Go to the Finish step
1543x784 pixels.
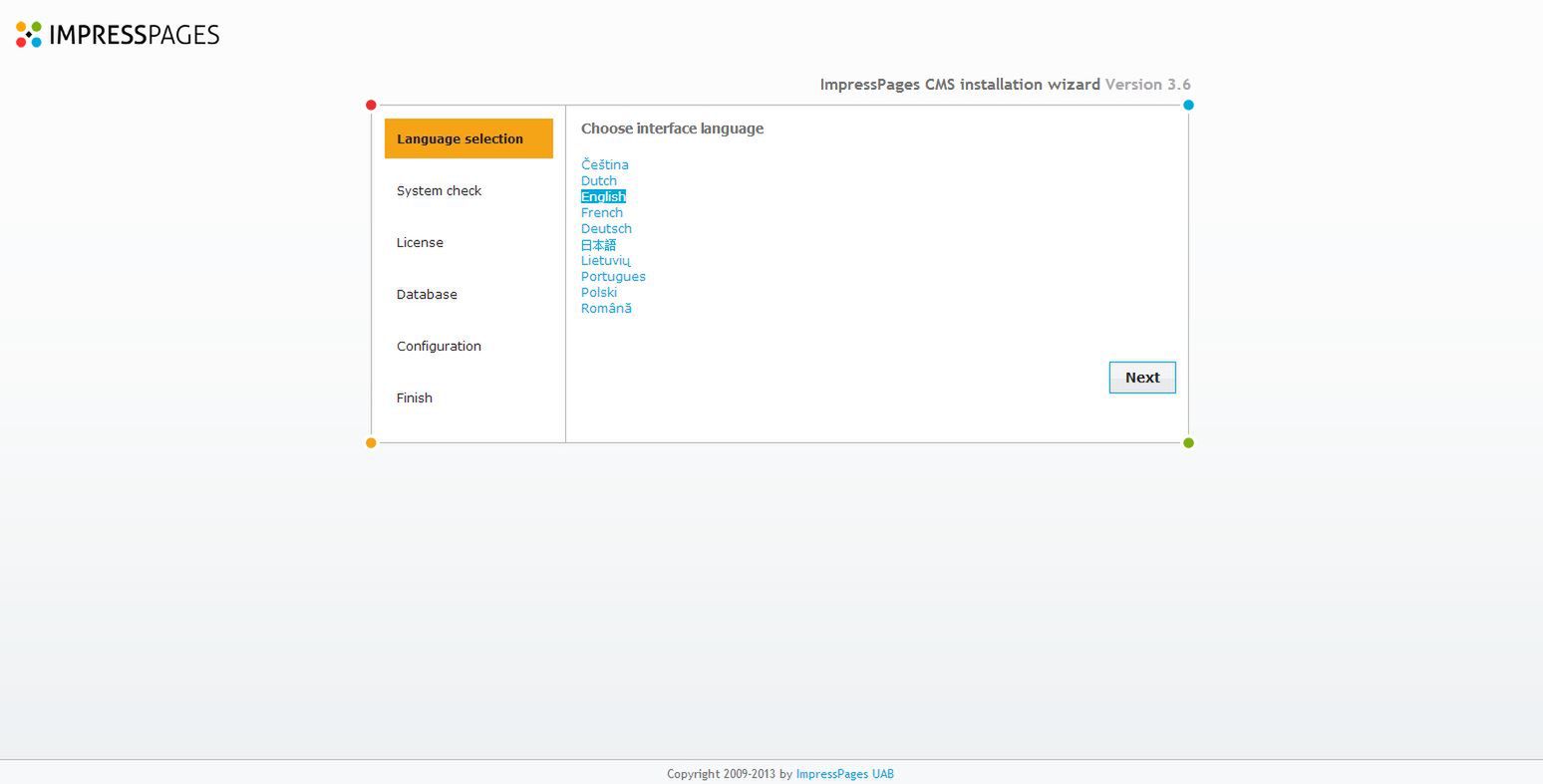(x=414, y=397)
